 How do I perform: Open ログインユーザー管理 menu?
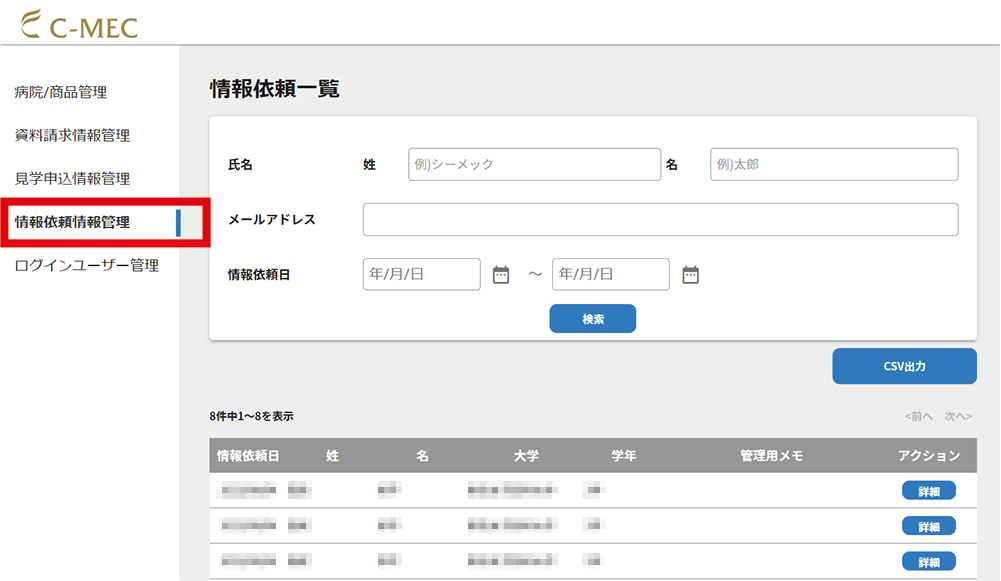[87, 266]
